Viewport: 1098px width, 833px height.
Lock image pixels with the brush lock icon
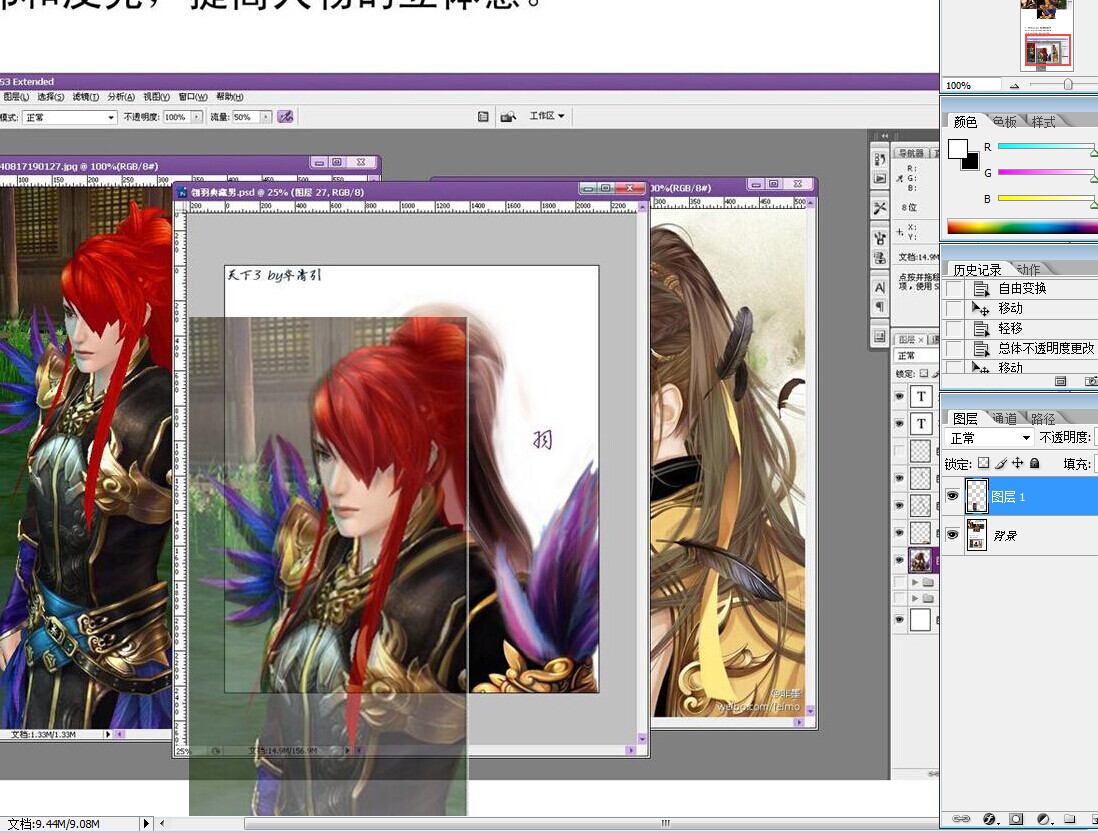point(1001,463)
